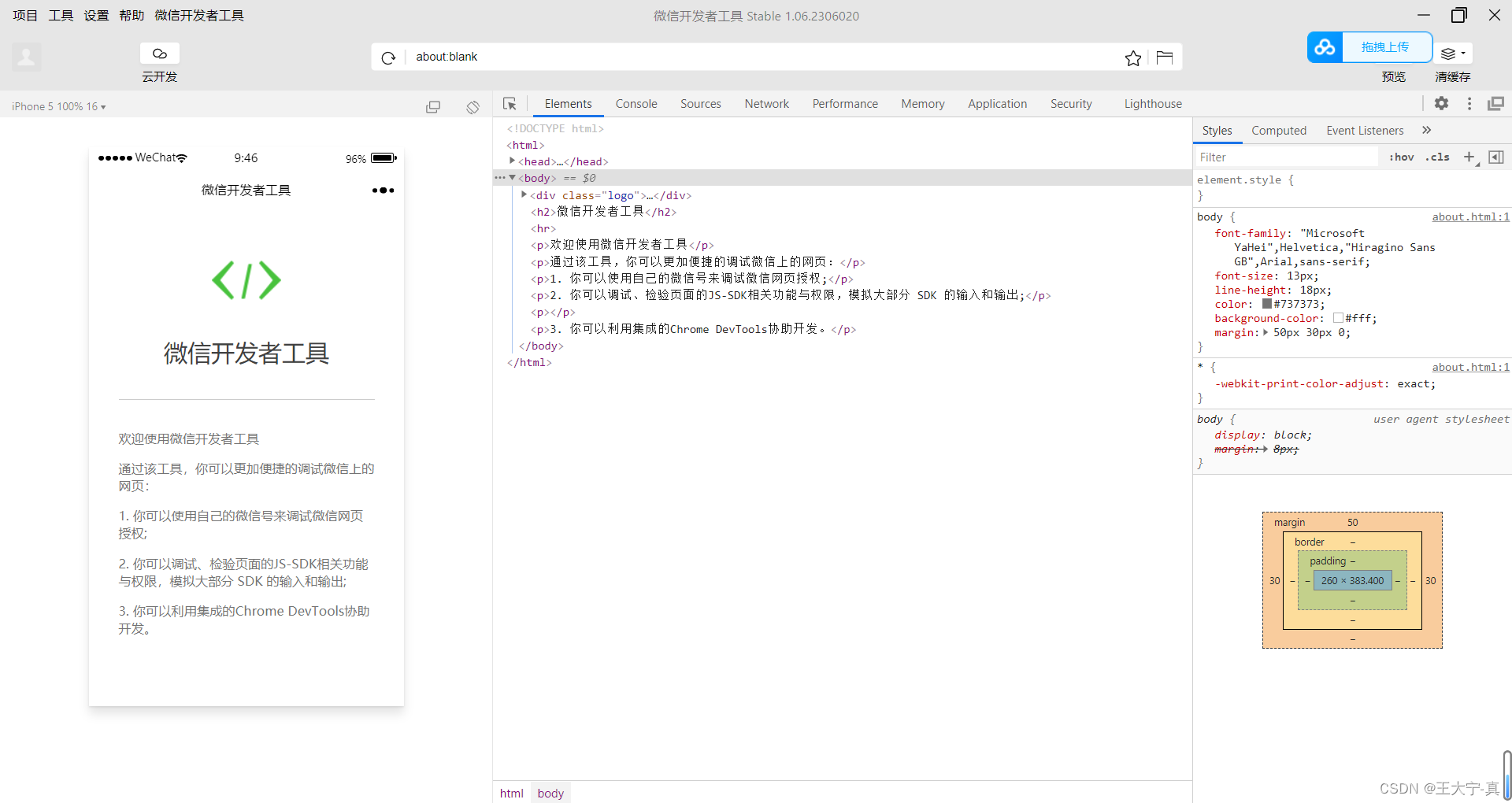The image size is (1512, 803).
Task: Open the about.html:1 link for body rule
Action: pos(1470,217)
